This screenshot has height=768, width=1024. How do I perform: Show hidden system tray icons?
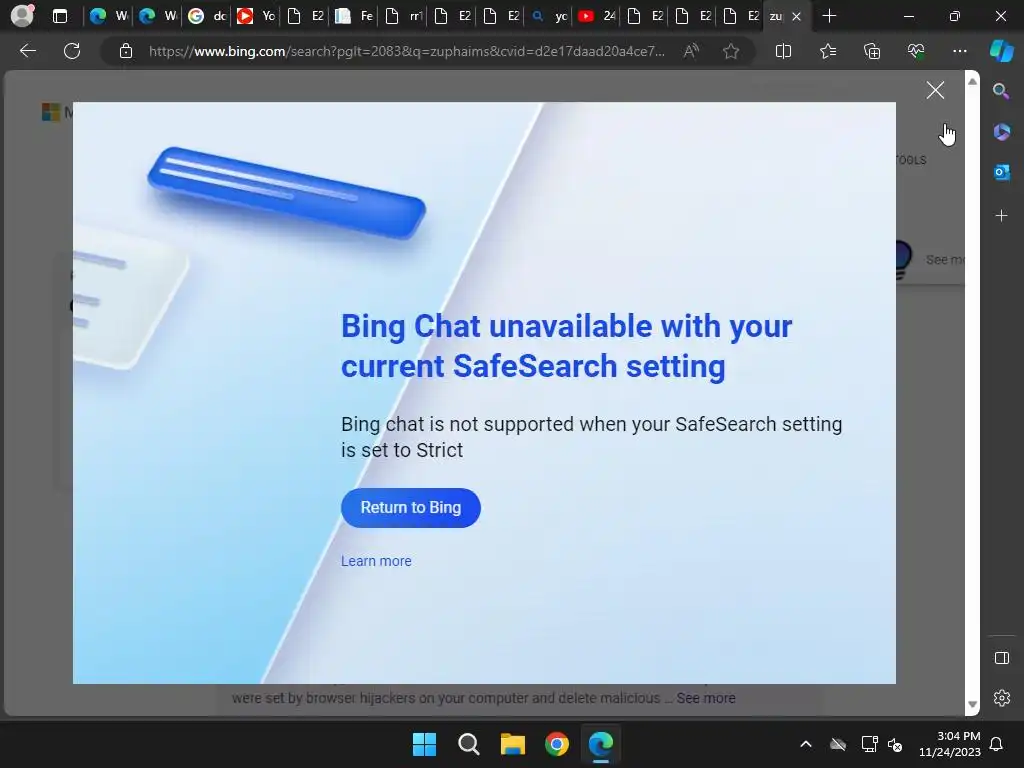coord(806,744)
